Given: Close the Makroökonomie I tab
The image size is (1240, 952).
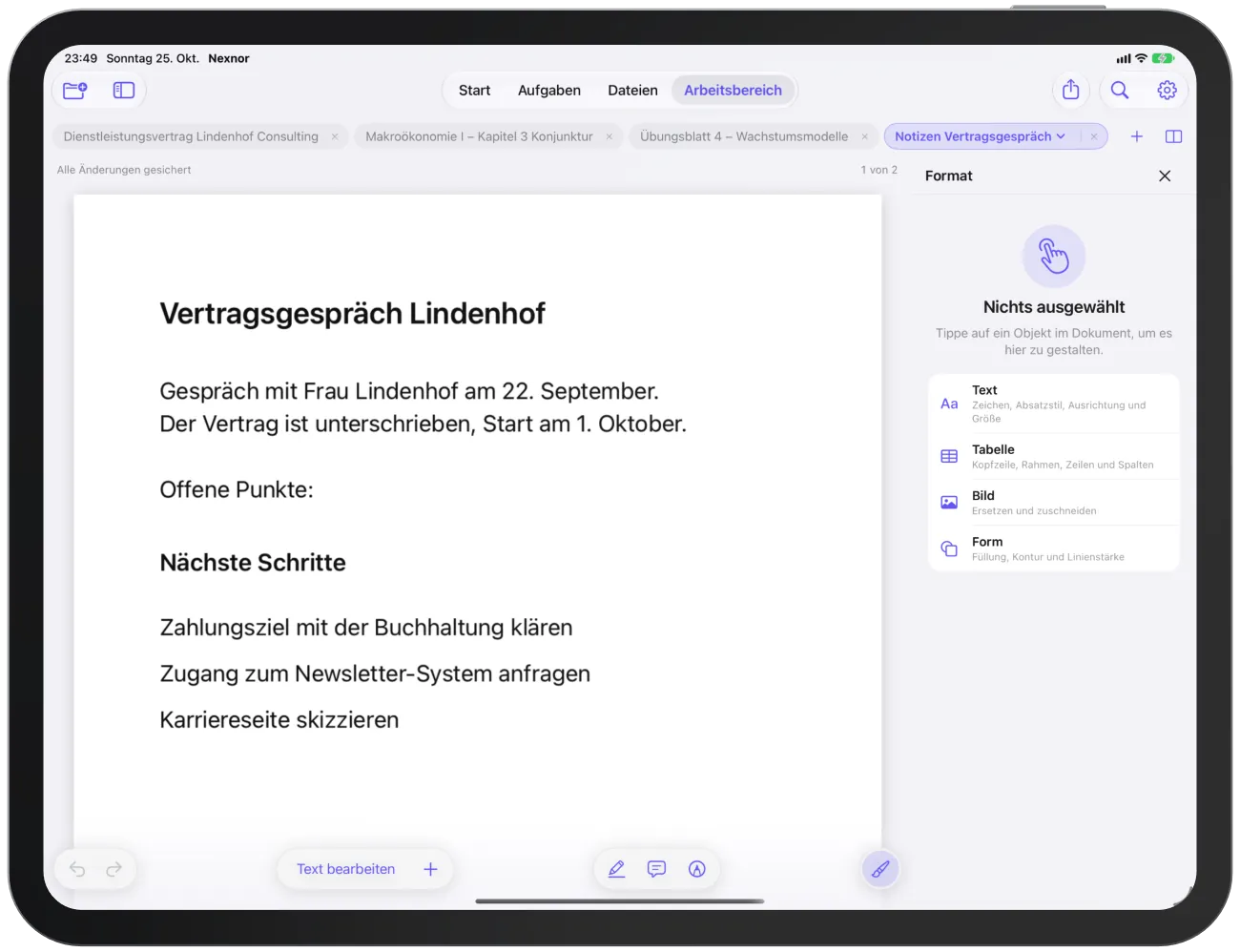Looking at the screenshot, I should pos(610,136).
